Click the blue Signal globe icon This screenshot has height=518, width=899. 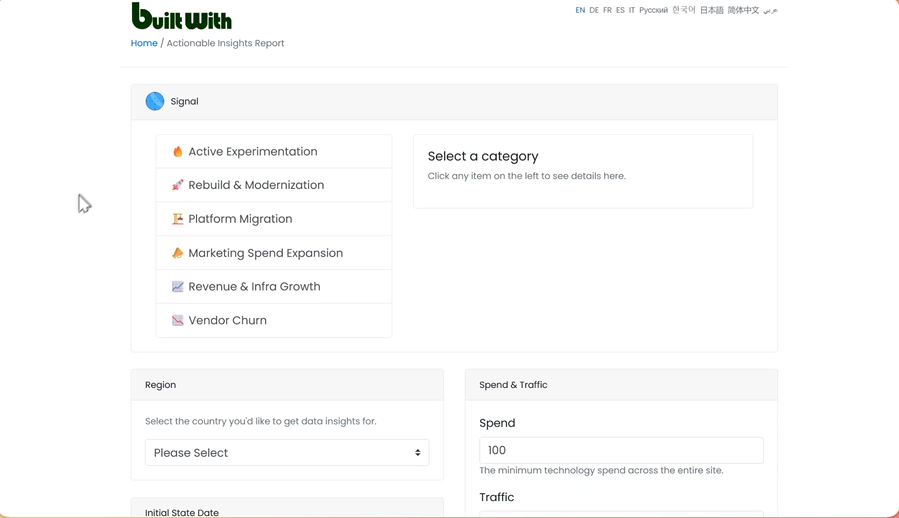[x=155, y=101]
